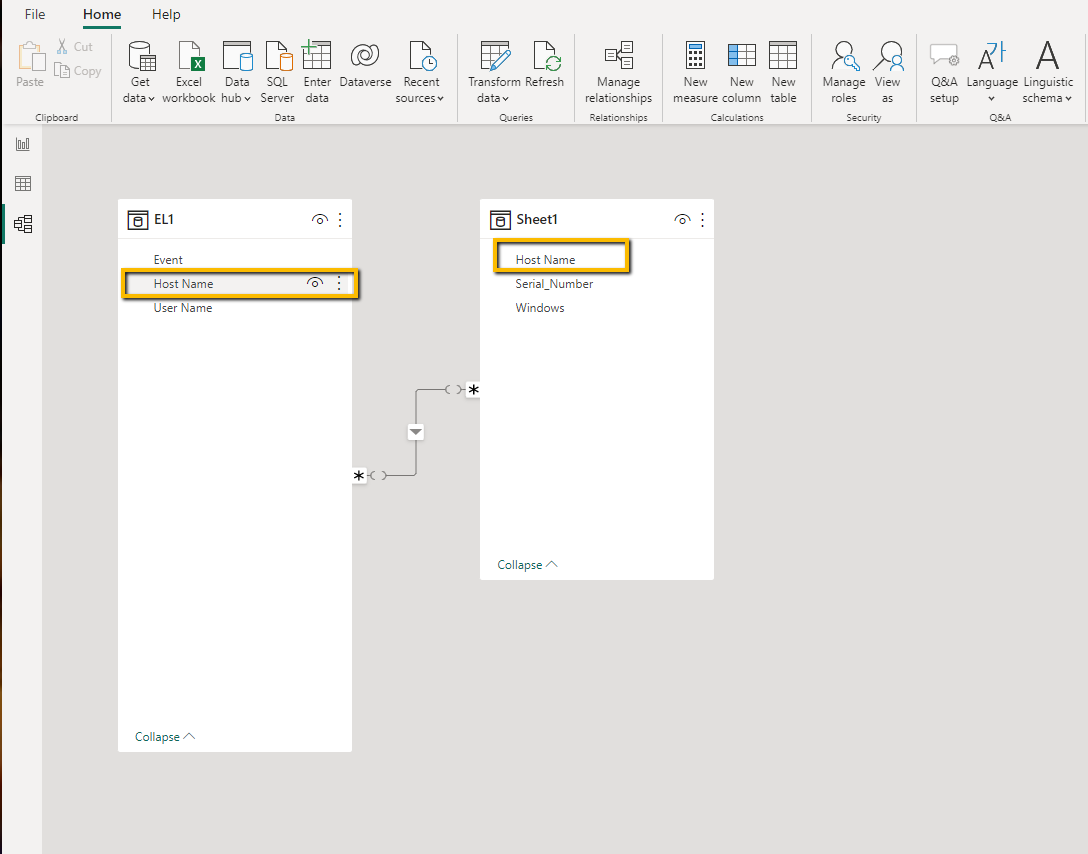Expand Transform data dropdown arrow

pyautogui.click(x=505, y=99)
